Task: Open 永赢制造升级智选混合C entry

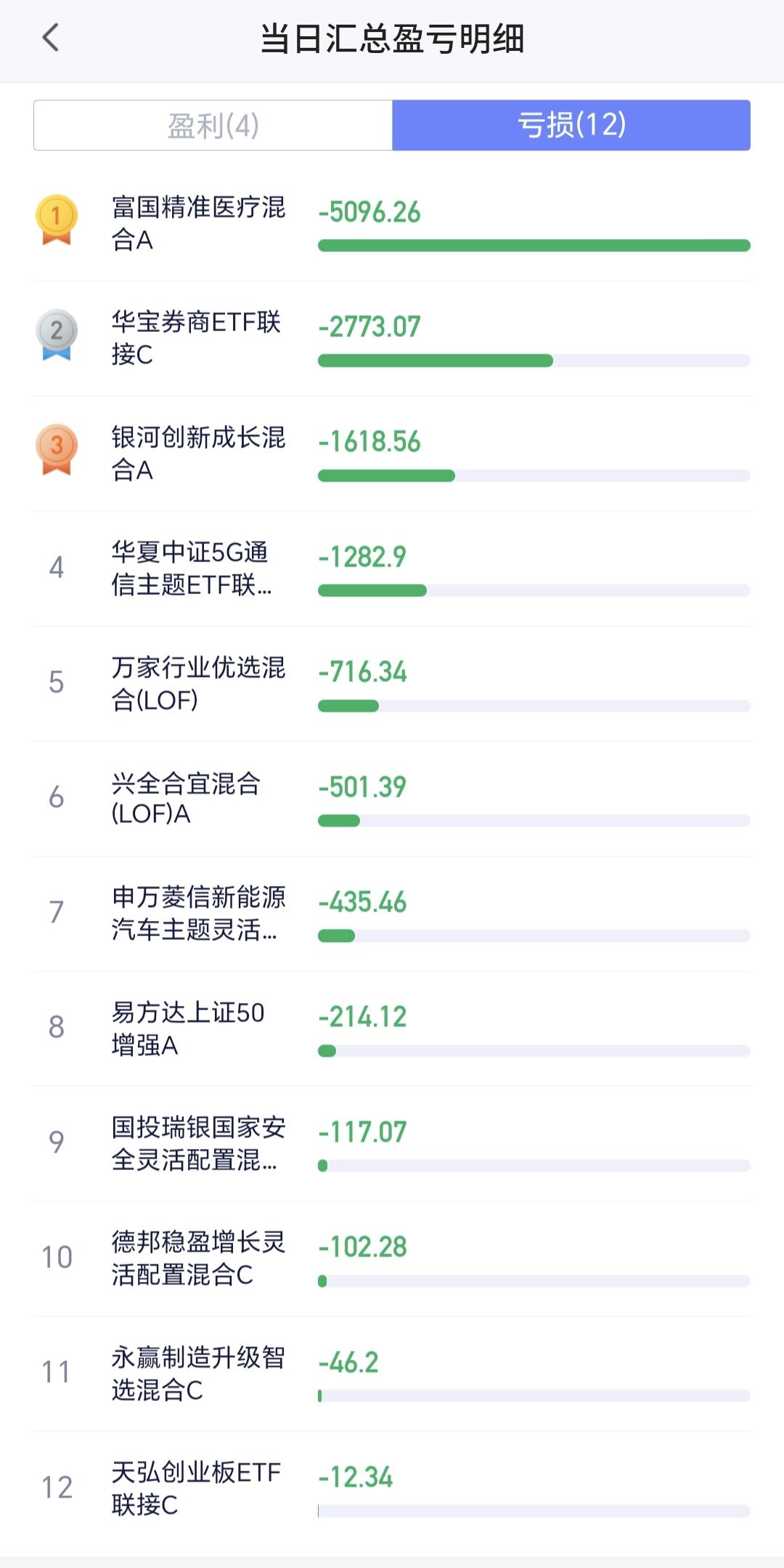Action: tap(392, 1374)
